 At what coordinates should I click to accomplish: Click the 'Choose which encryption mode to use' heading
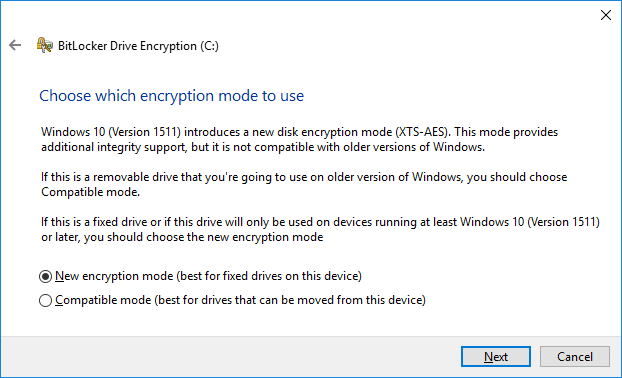(171, 96)
